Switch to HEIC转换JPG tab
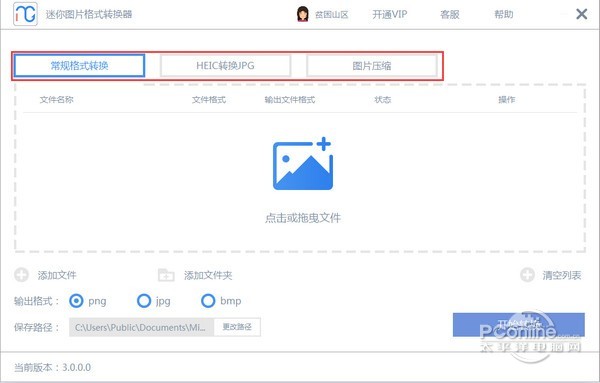 point(225,65)
